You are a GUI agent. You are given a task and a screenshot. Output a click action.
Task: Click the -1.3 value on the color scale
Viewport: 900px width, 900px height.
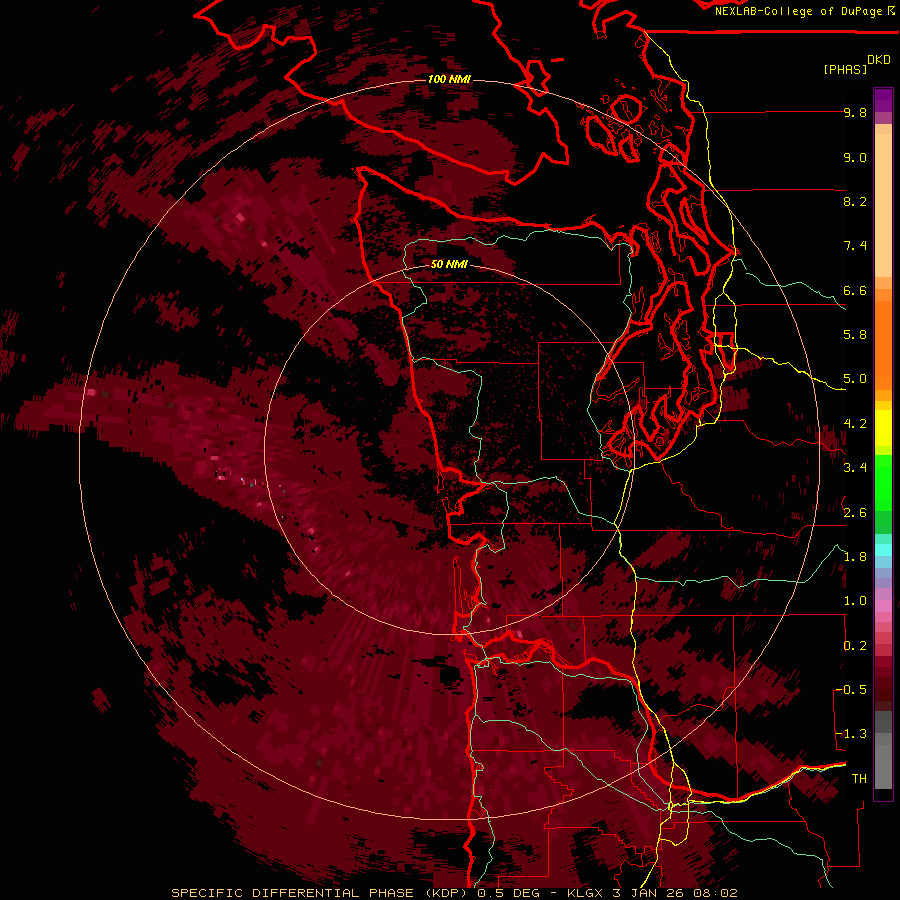click(x=851, y=734)
